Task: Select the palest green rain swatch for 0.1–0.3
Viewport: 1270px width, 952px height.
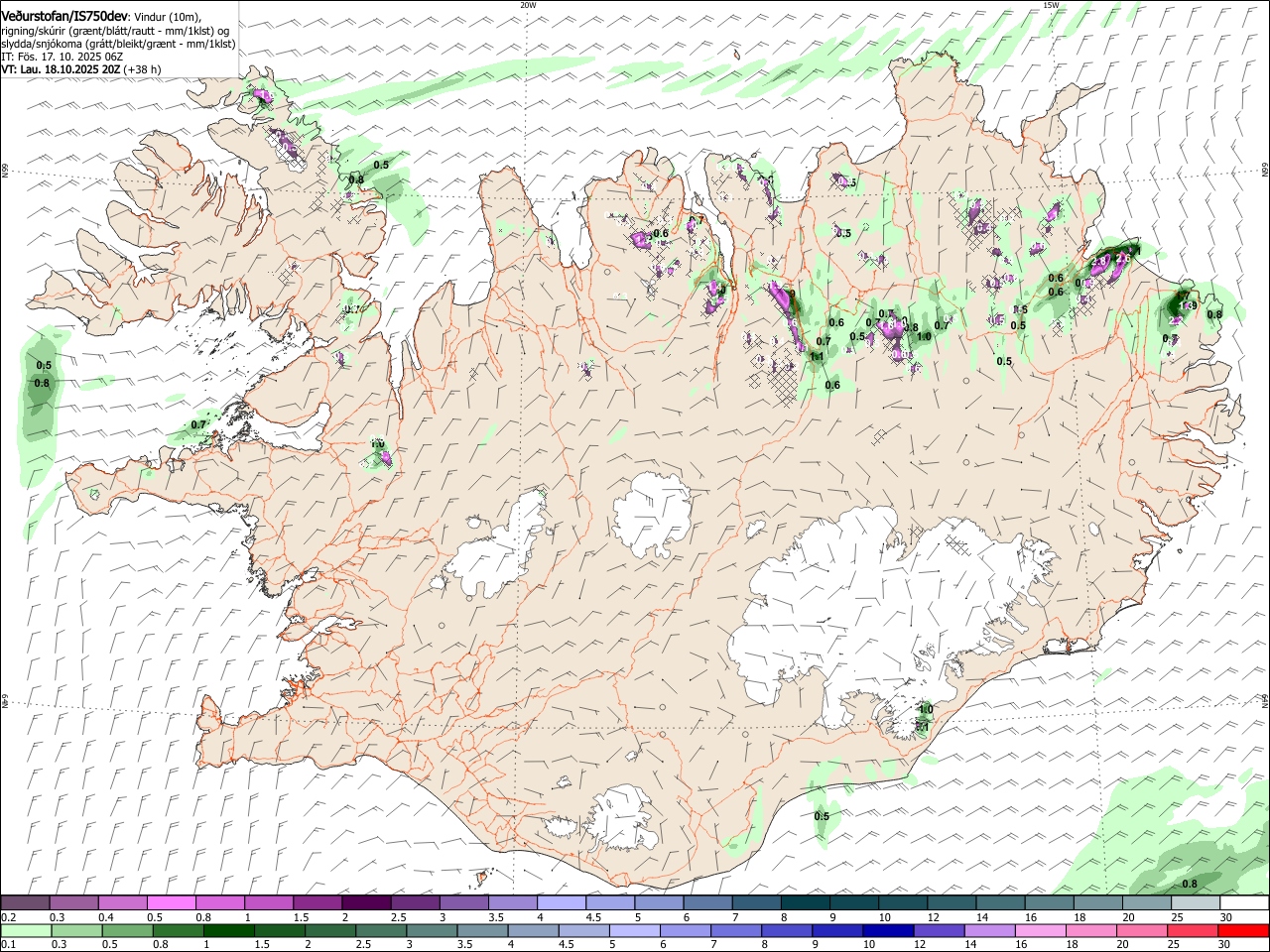Action: pos(26,930)
